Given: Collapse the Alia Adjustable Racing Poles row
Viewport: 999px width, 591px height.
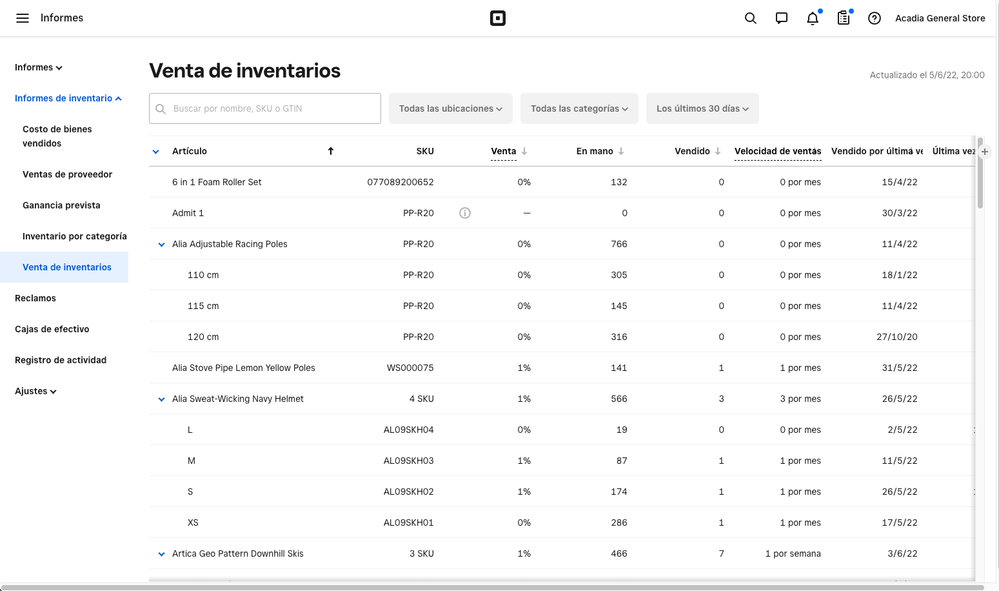Looking at the screenshot, I should (x=161, y=244).
